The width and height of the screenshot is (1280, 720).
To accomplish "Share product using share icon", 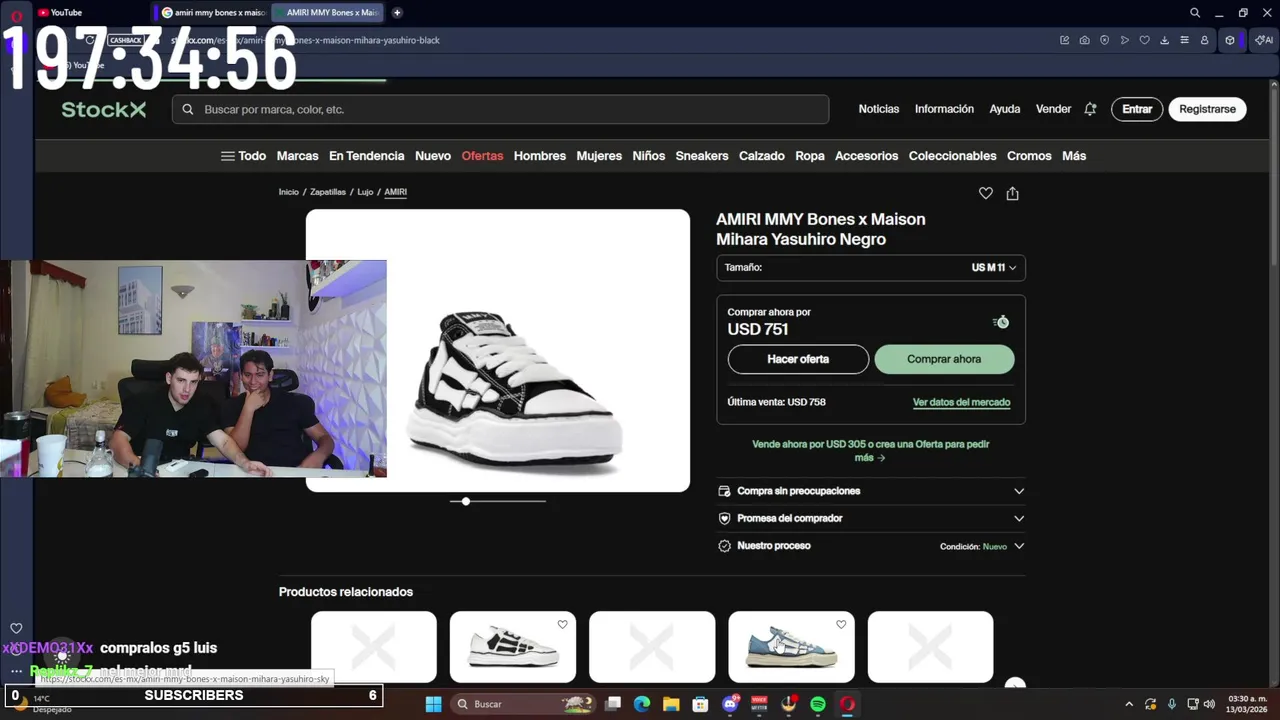I will point(1012,193).
